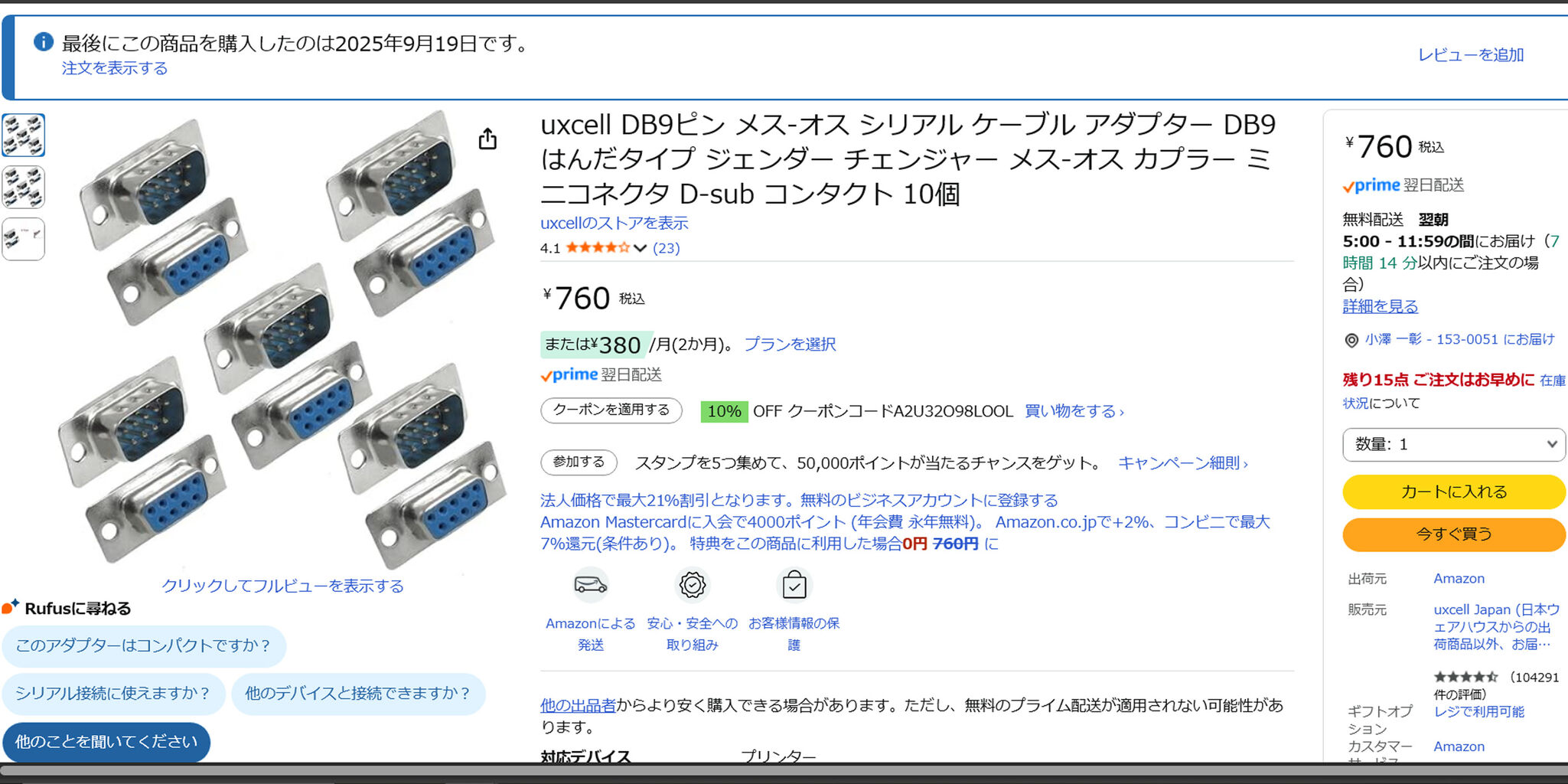Click the info icon in the purchase notice
1568x784 pixels.
click(x=44, y=41)
